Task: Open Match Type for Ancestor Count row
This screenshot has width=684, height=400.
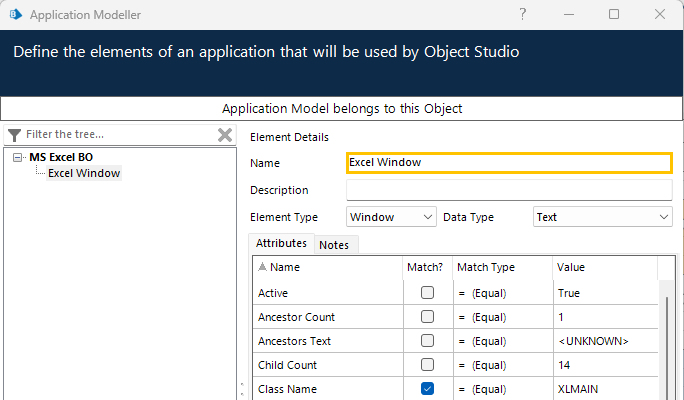Action: coord(503,317)
